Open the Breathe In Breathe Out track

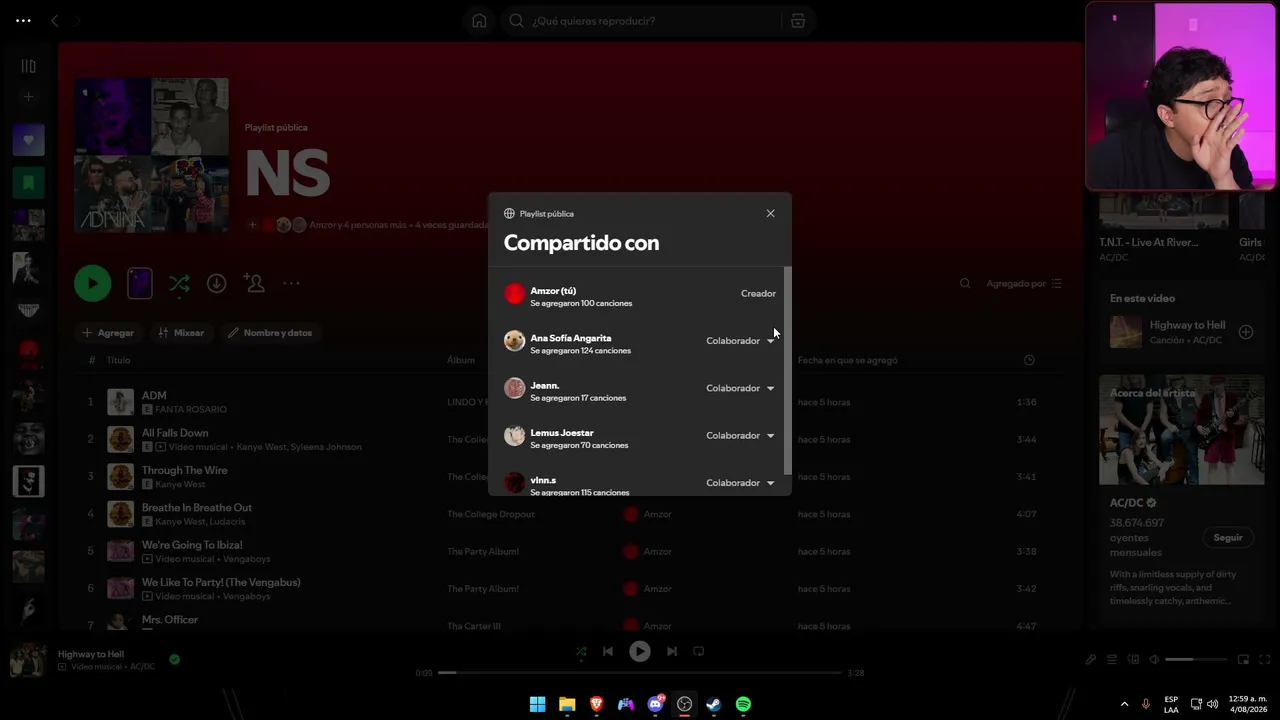(x=197, y=508)
